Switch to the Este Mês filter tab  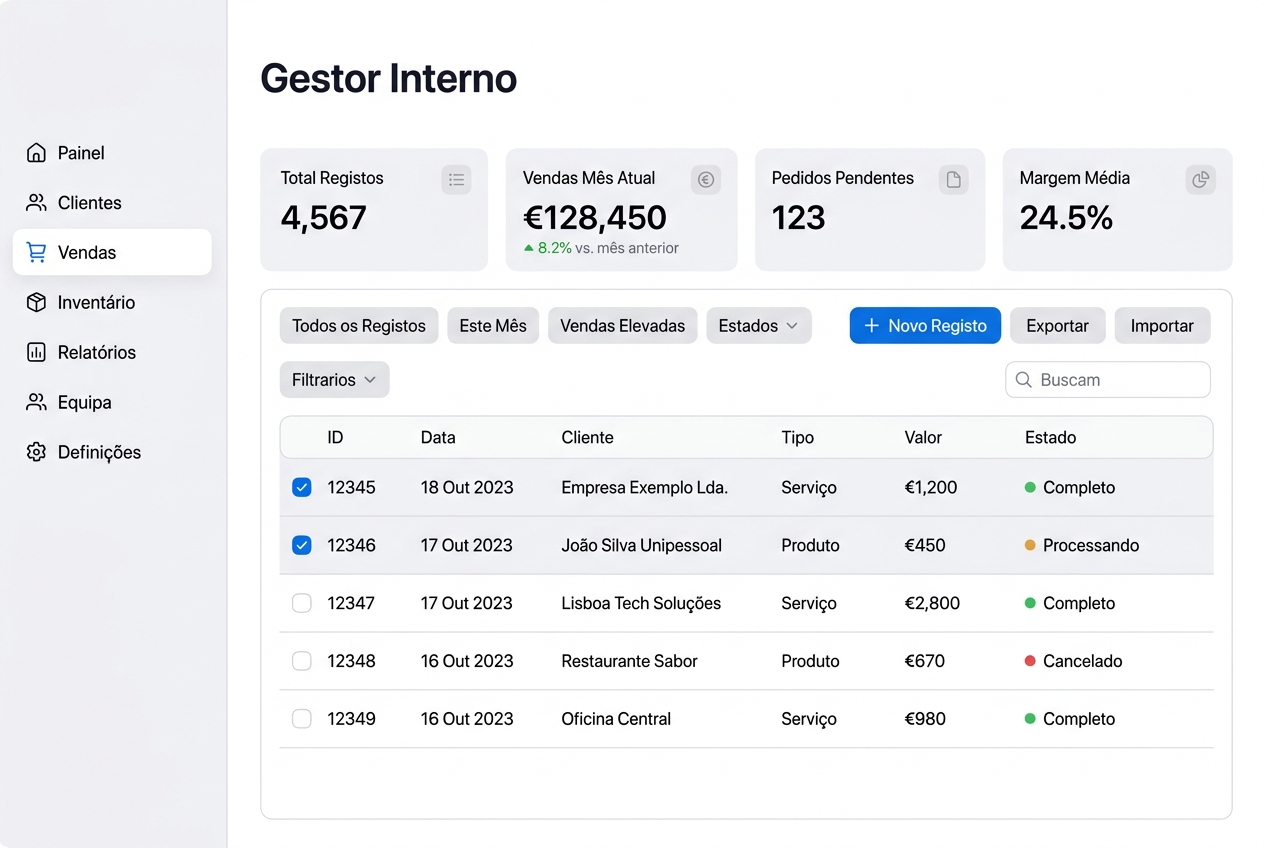pos(492,325)
